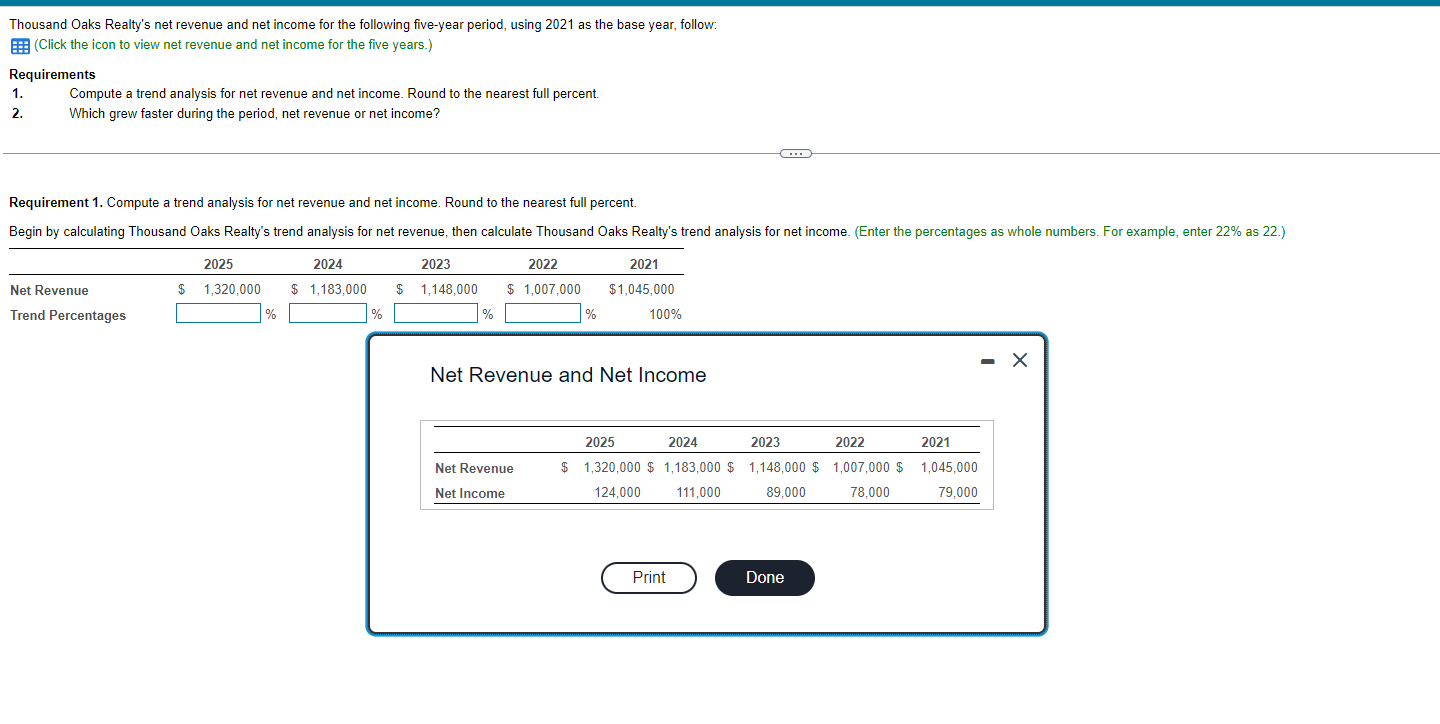Click the 2023 trend percentage input field

click(x=436, y=314)
